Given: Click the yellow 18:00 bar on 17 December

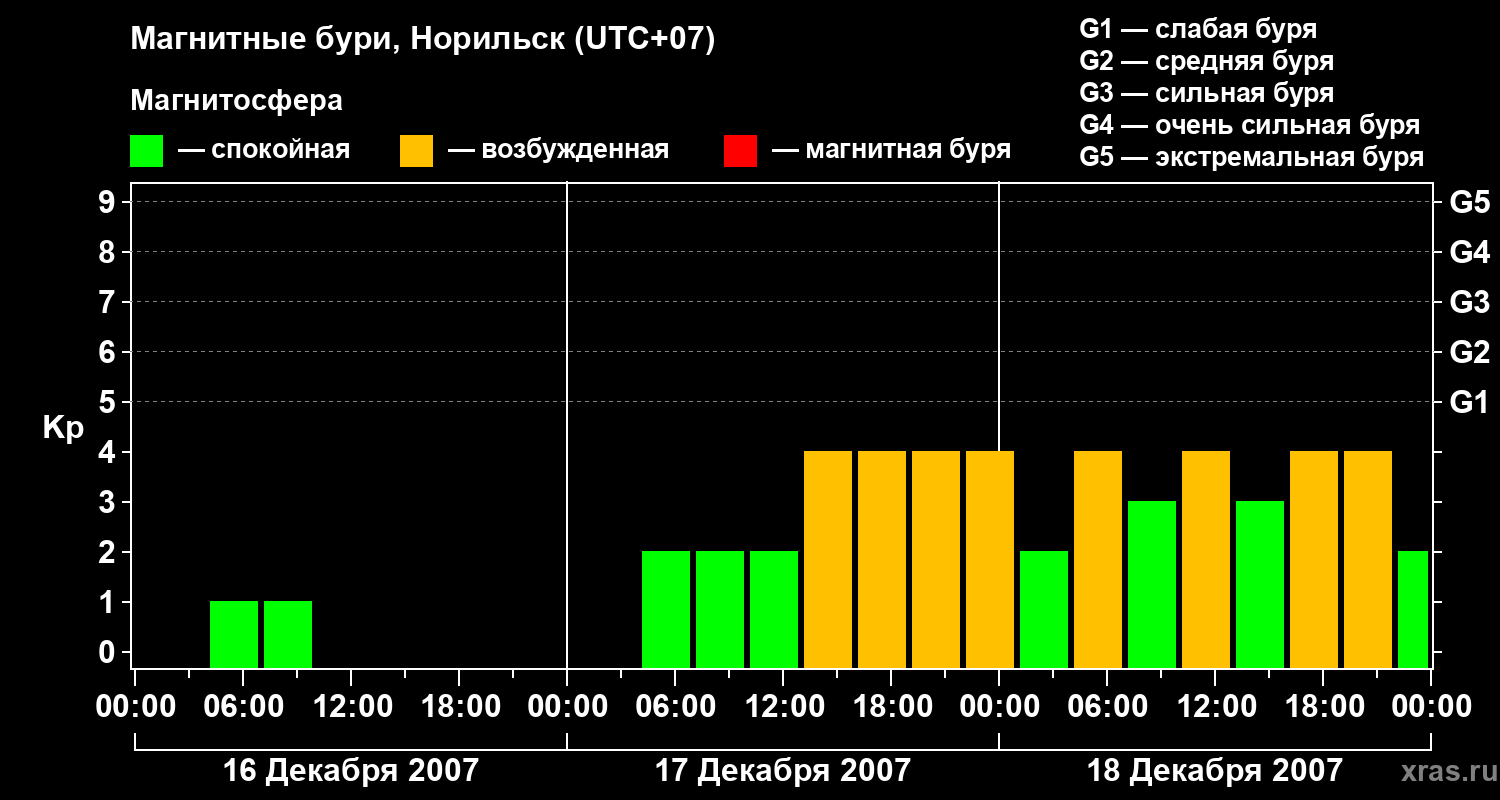Looking at the screenshot, I should [x=882, y=560].
